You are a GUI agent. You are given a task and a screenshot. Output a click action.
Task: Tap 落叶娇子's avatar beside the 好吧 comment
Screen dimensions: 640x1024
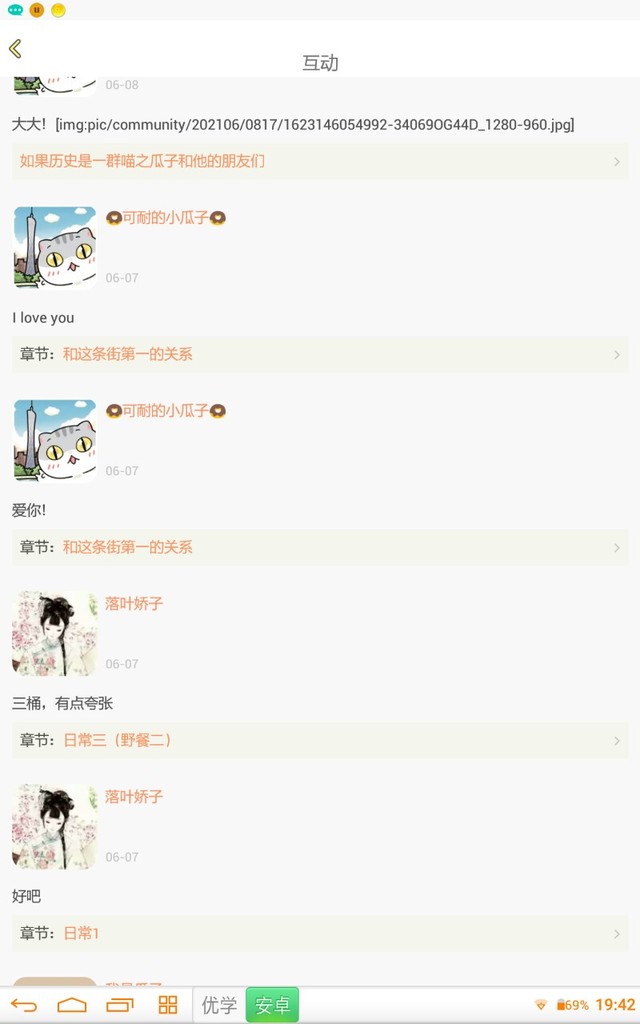click(x=55, y=826)
